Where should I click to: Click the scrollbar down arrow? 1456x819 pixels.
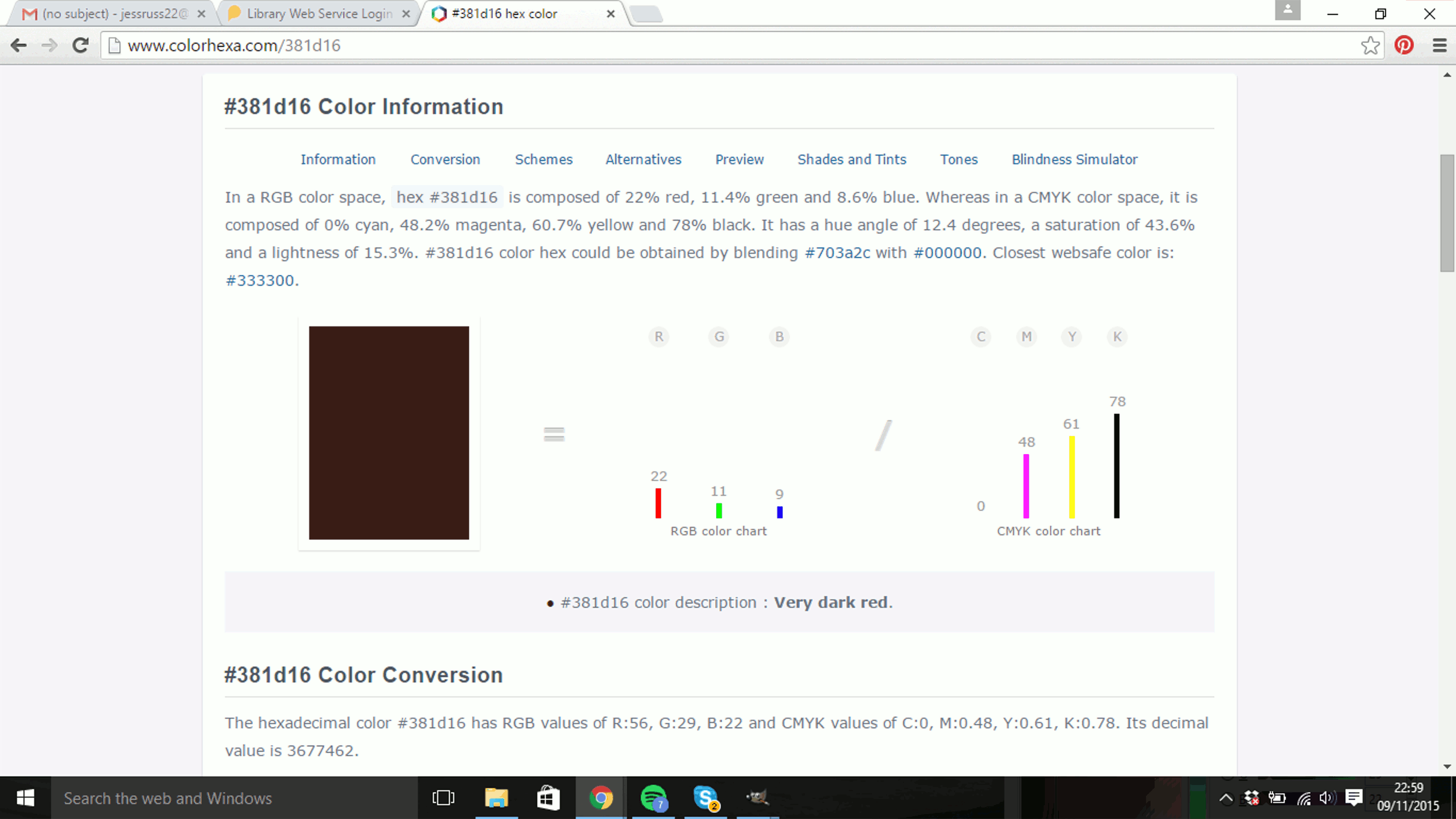pos(1447,767)
